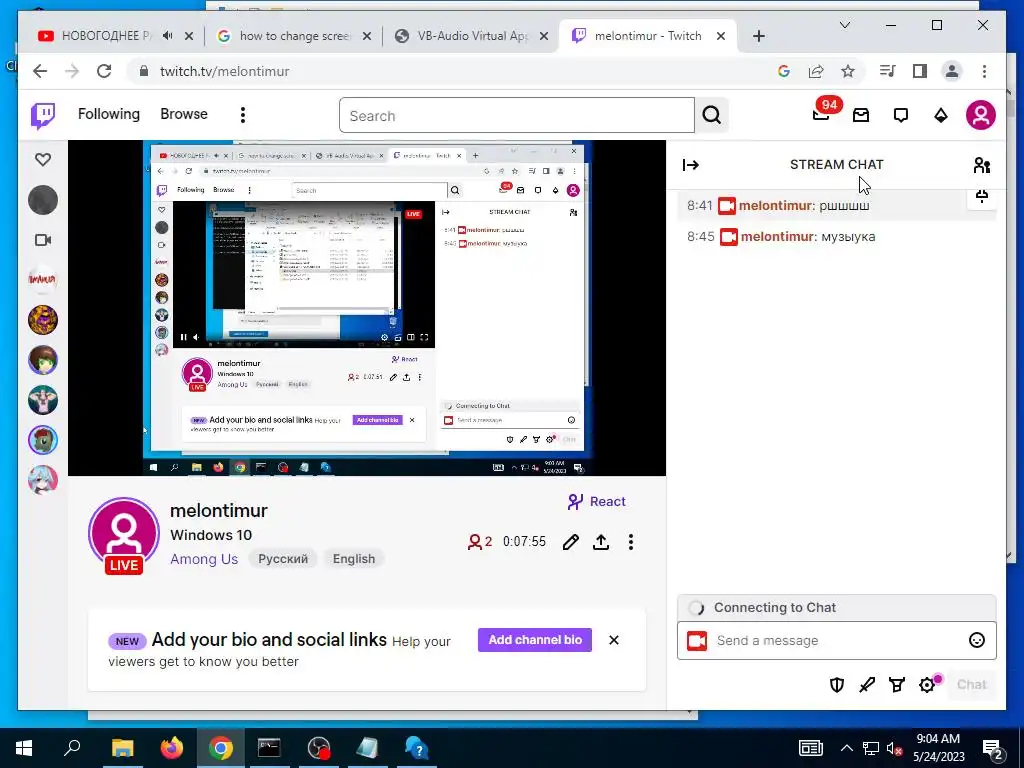Open channel points reward queue icon
The image size is (1024, 768).
(897, 684)
